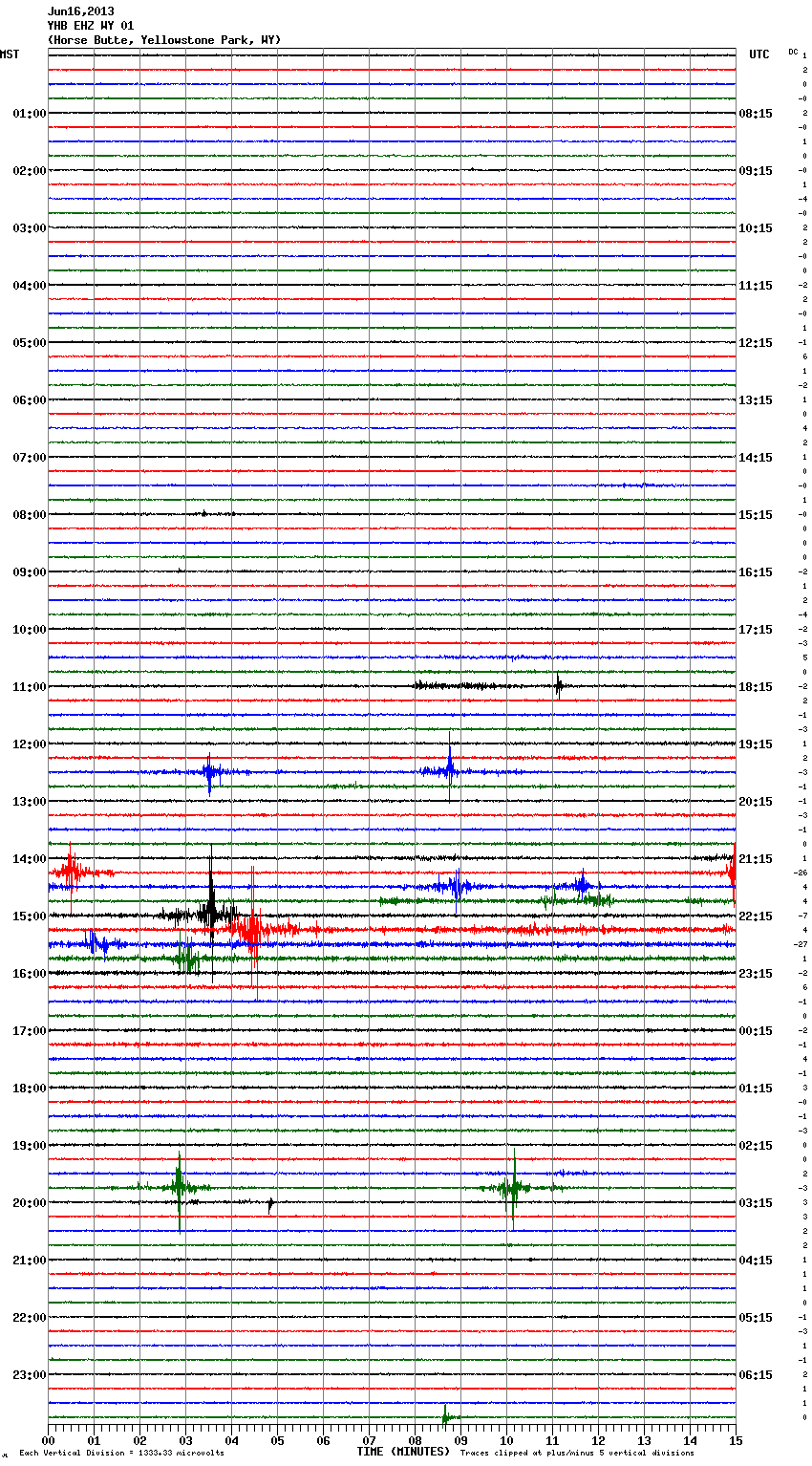Click the '16:15' UTC time label
The width and height of the screenshot is (812, 1466).
coord(756,572)
